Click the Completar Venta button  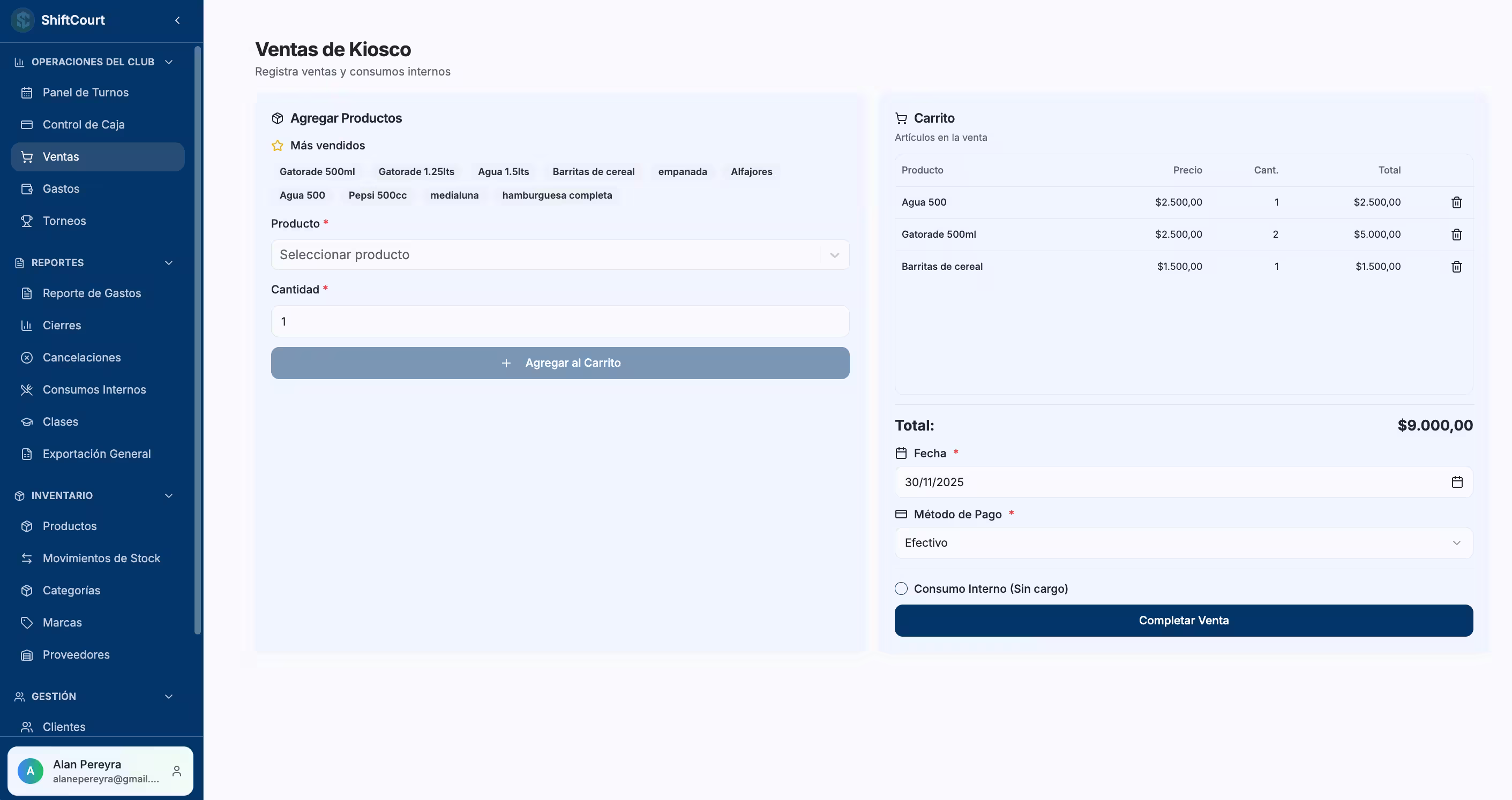click(x=1184, y=620)
